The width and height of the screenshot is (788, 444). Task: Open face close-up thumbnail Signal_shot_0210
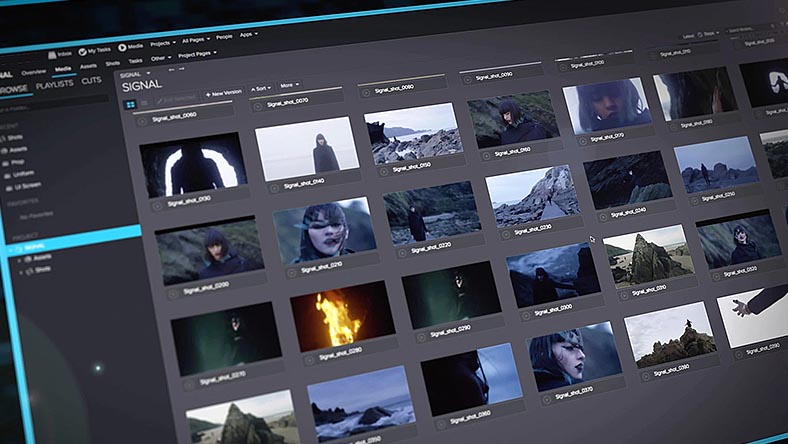[325, 230]
